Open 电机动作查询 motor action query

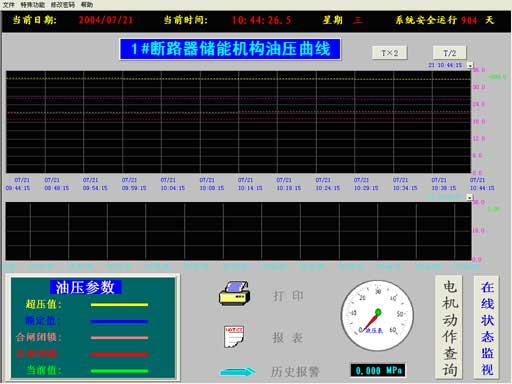pyautogui.click(x=449, y=327)
